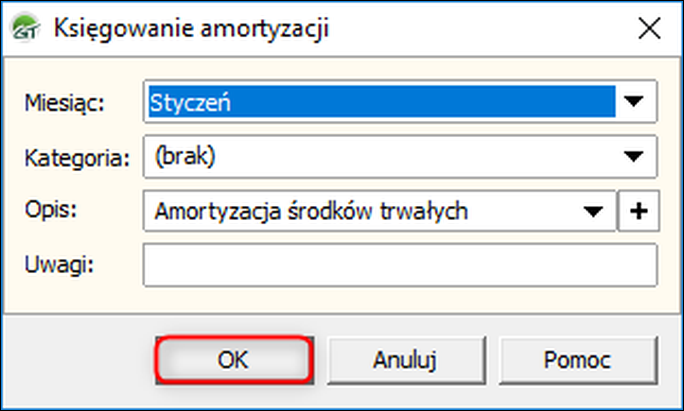Expand the Opis dropdown arrow
684x411 pixels.
[594, 211]
